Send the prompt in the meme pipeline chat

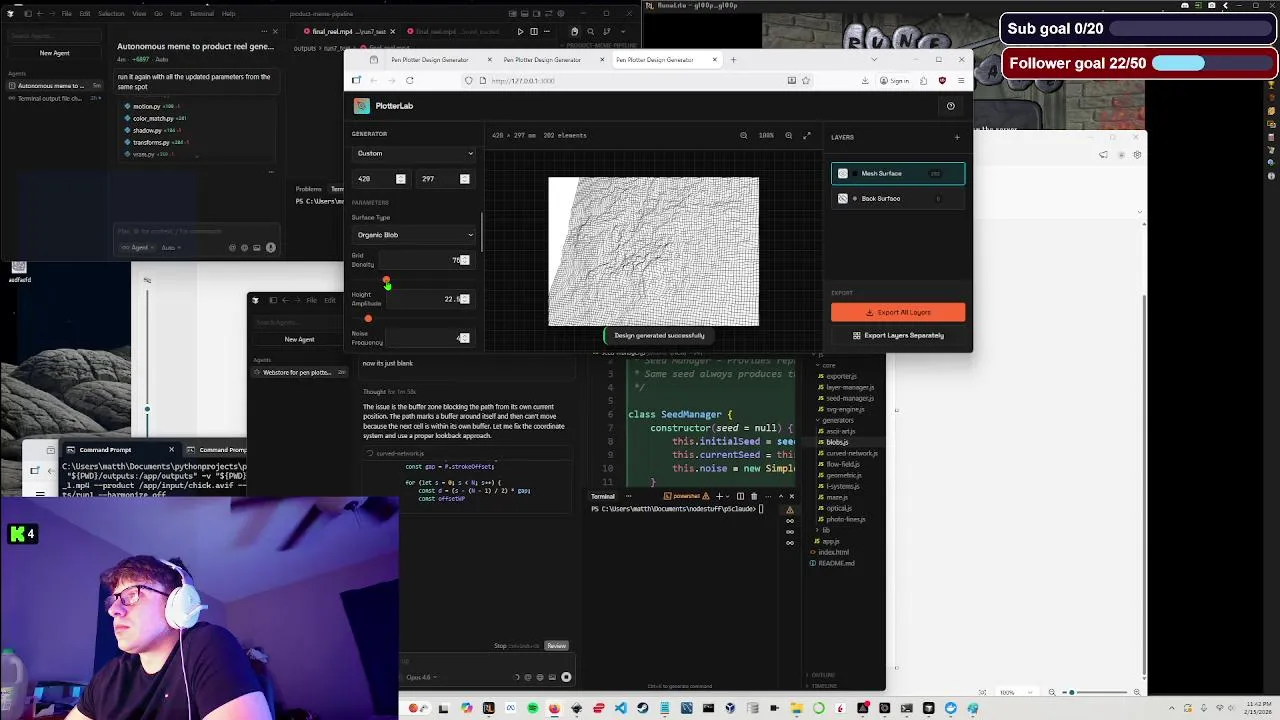pos(270,247)
